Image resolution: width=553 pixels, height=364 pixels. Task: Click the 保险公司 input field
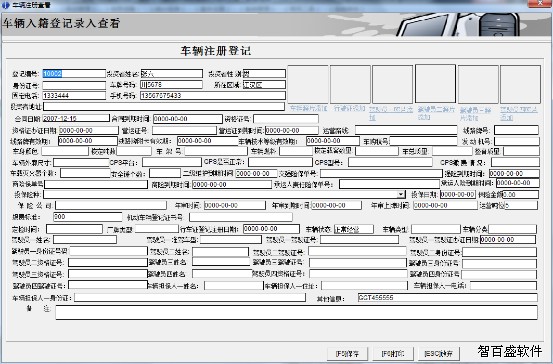coord(111,205)
